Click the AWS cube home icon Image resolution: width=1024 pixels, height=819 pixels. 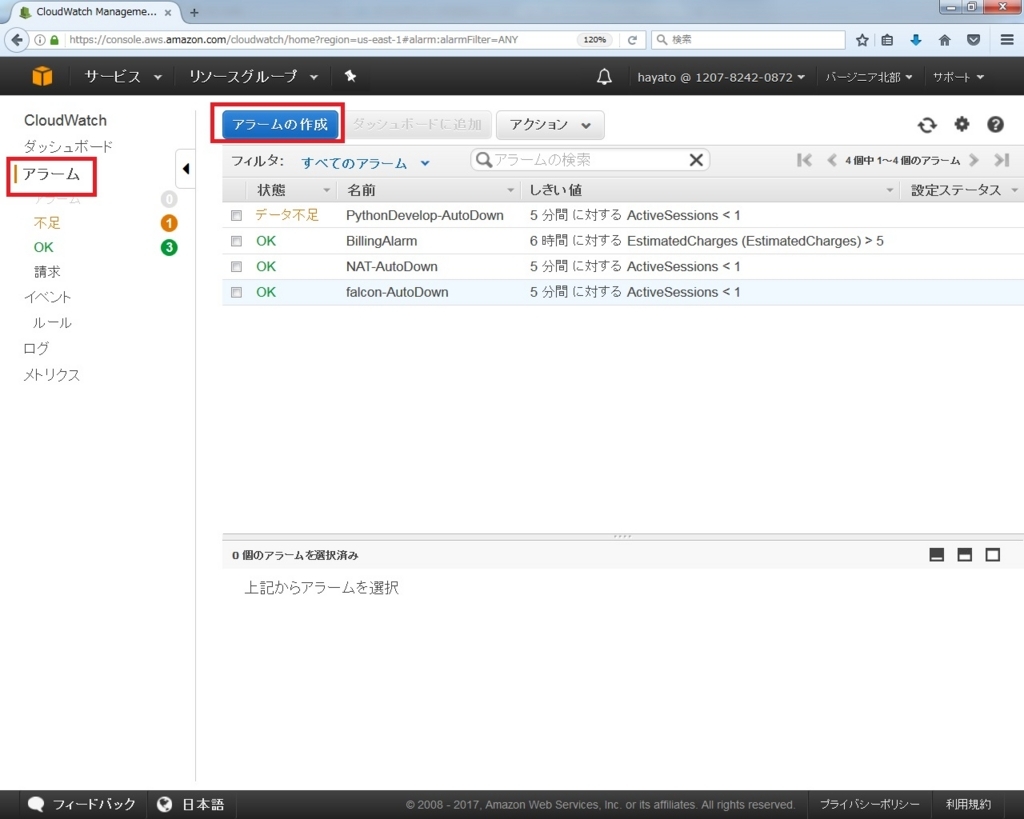click(x=42, y=76)
